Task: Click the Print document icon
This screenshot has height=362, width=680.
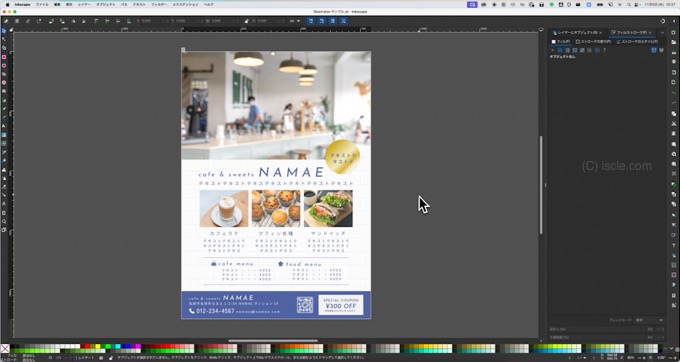Action: (673, 61)
